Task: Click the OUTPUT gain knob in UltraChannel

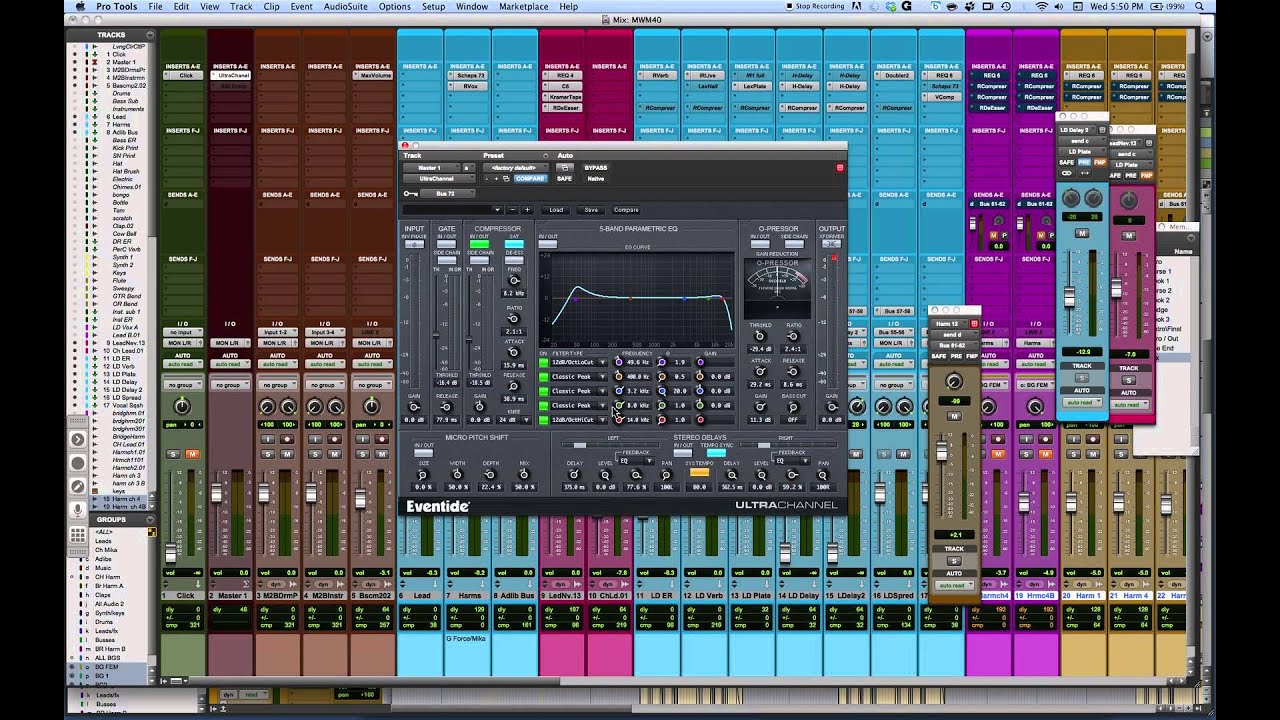Action: (x=832, y=407)
